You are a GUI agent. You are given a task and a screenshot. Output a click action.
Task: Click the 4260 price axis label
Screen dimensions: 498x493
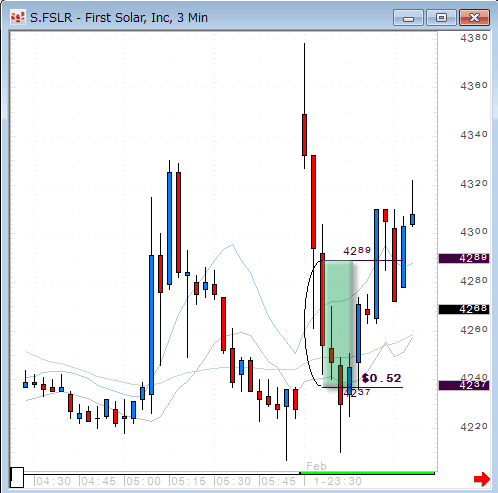tap(474, 330)
